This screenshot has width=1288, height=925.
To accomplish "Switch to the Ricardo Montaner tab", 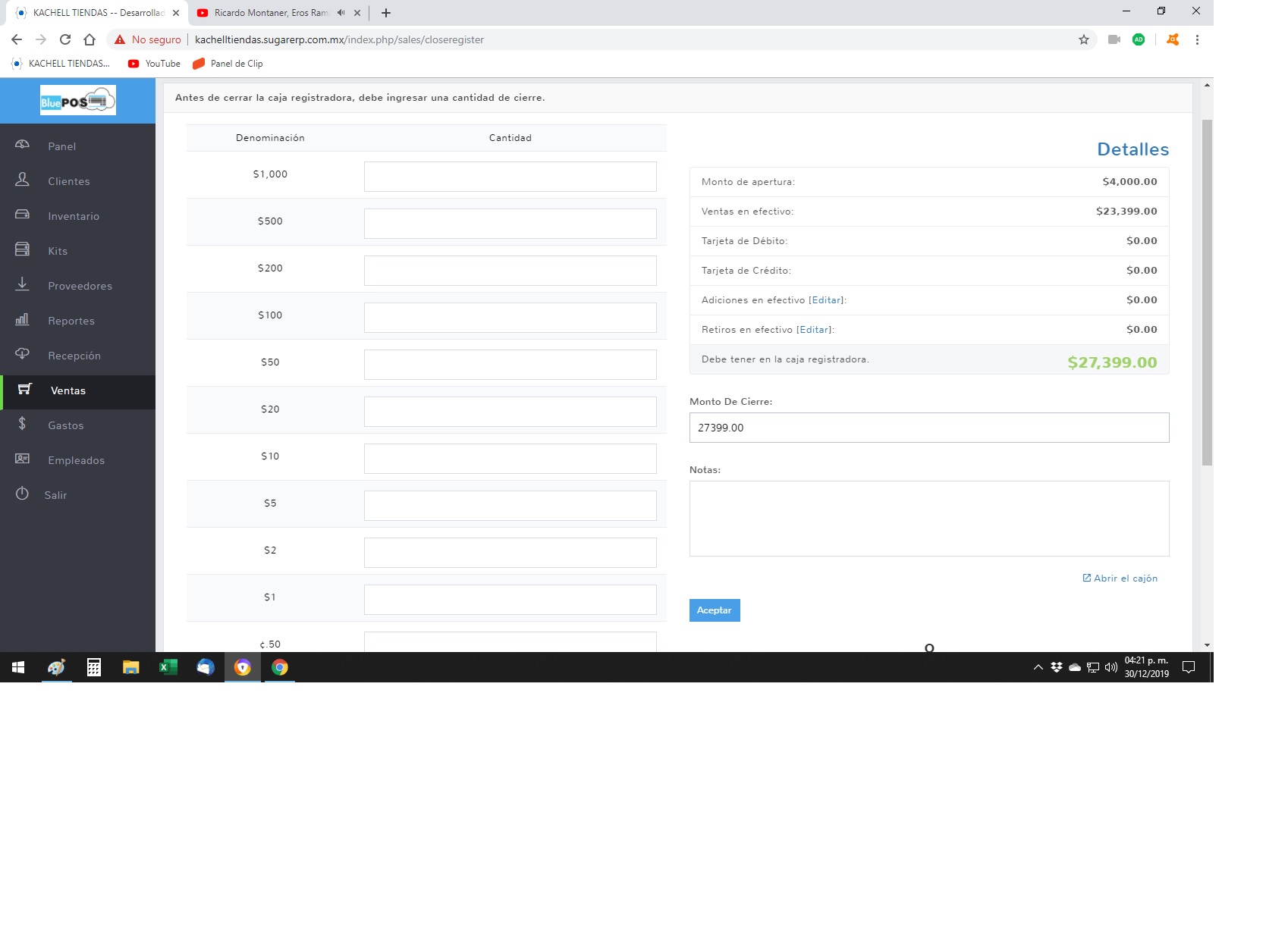I will point(269,13).
